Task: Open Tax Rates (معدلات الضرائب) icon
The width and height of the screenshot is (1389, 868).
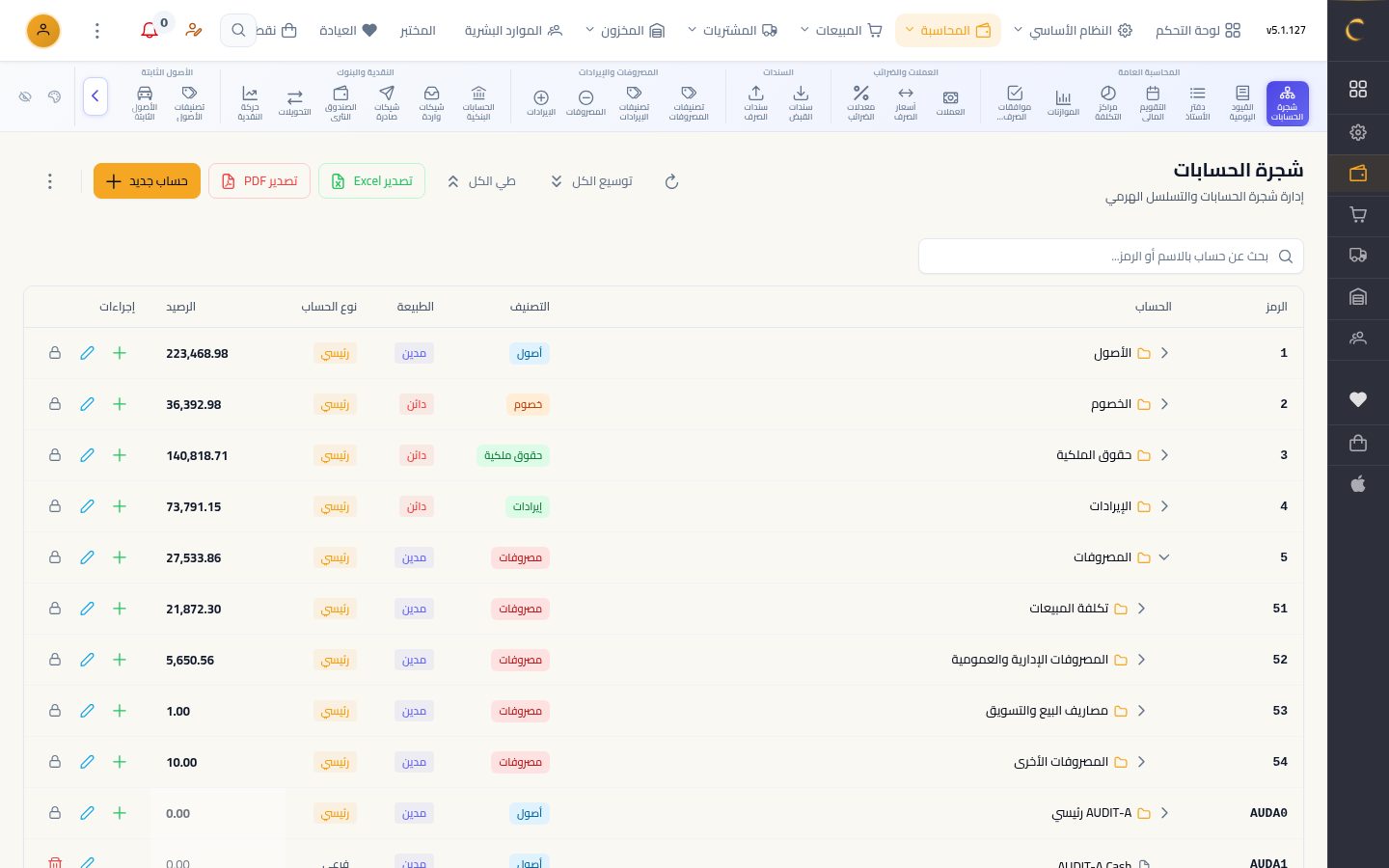Action: [x=860, y=103]
